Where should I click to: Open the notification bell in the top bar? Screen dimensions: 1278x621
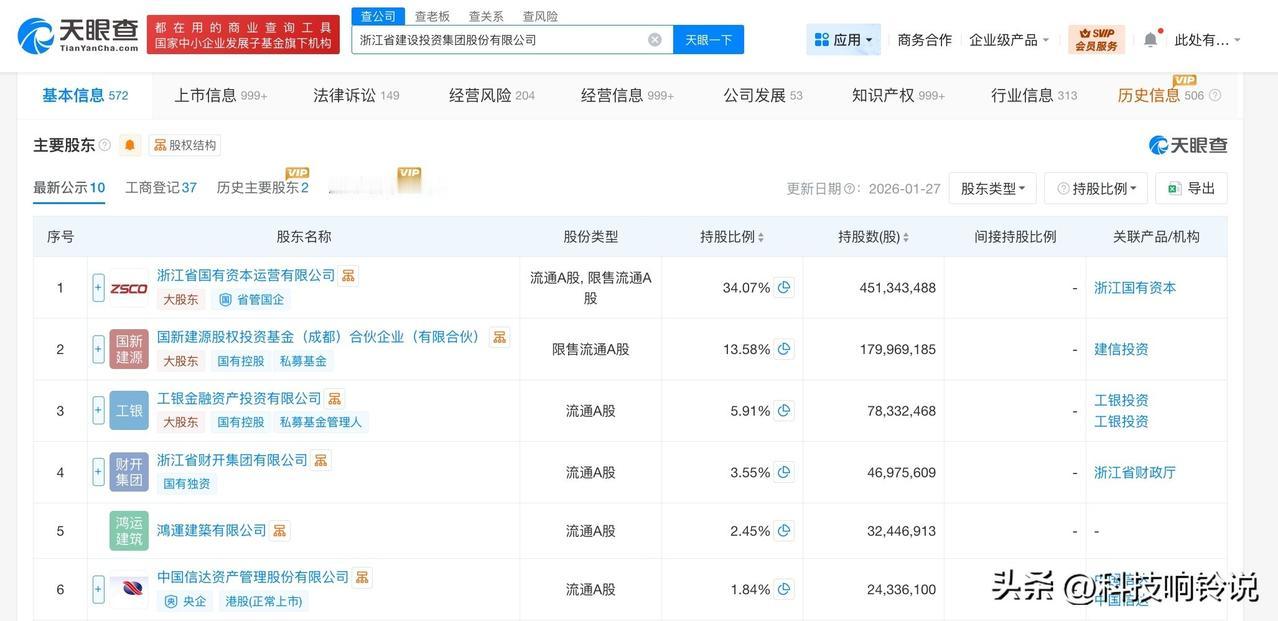tap(1150, 40)
